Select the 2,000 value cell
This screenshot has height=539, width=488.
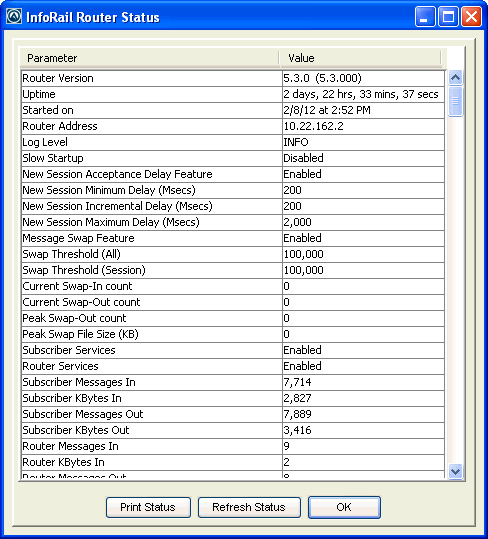click(x=363, y=222)
